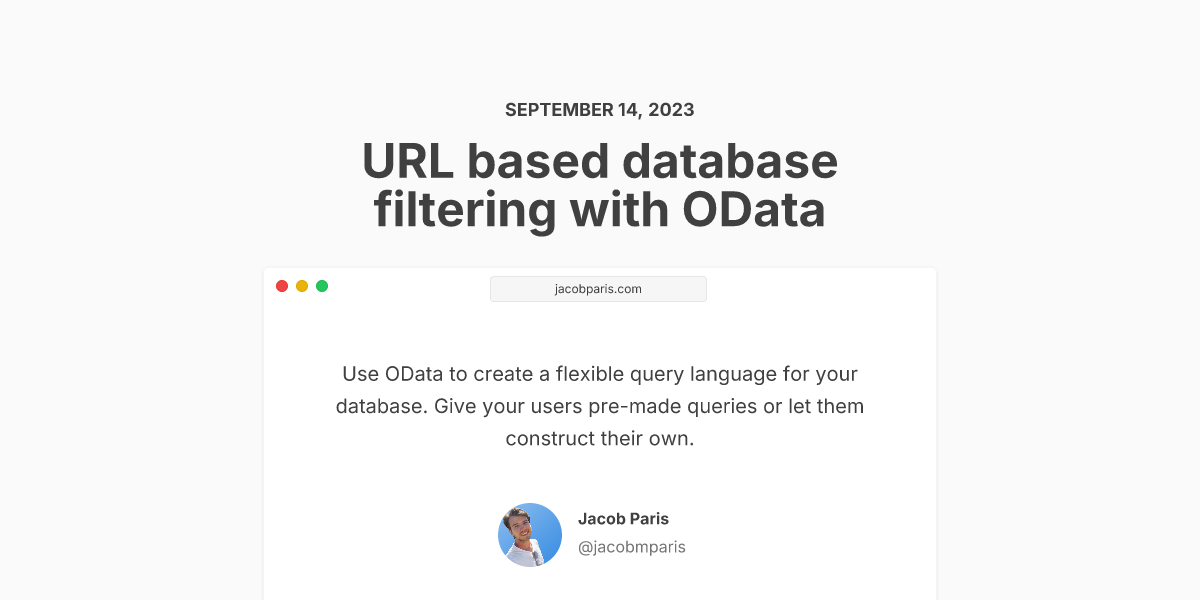Image resolution: width=1200 pixels, height=600 pixels.
Task: Select the Jacob Paris author name
Action: 623,519
